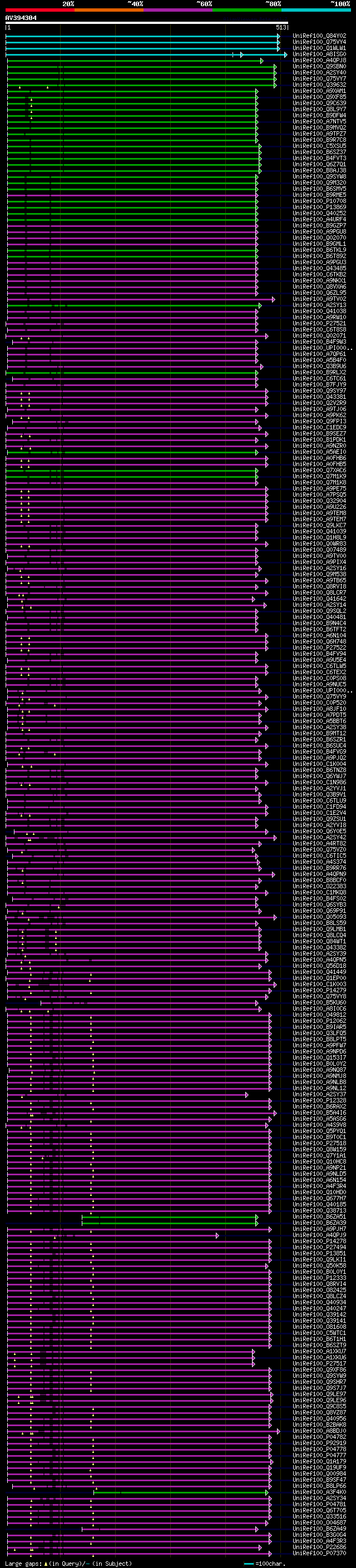Select hit label UniRef100_A4S374

(x=319, y=862)
